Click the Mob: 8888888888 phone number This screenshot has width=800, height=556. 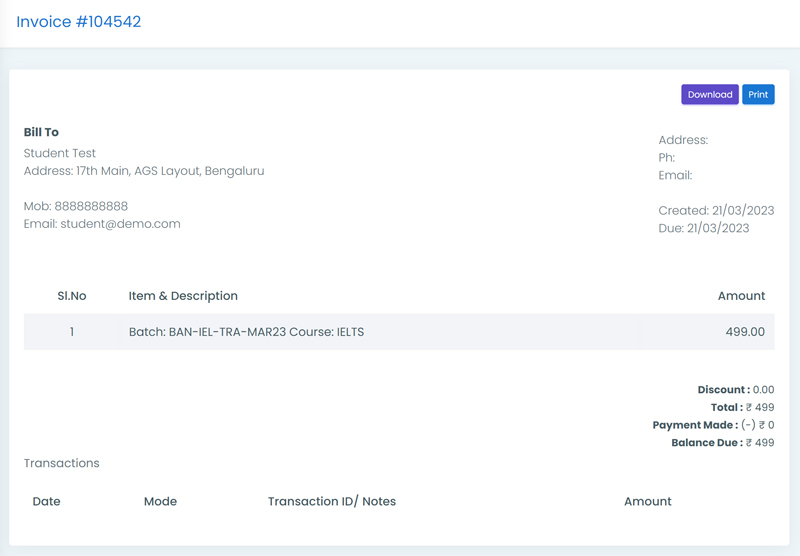(x=76, y=206)
